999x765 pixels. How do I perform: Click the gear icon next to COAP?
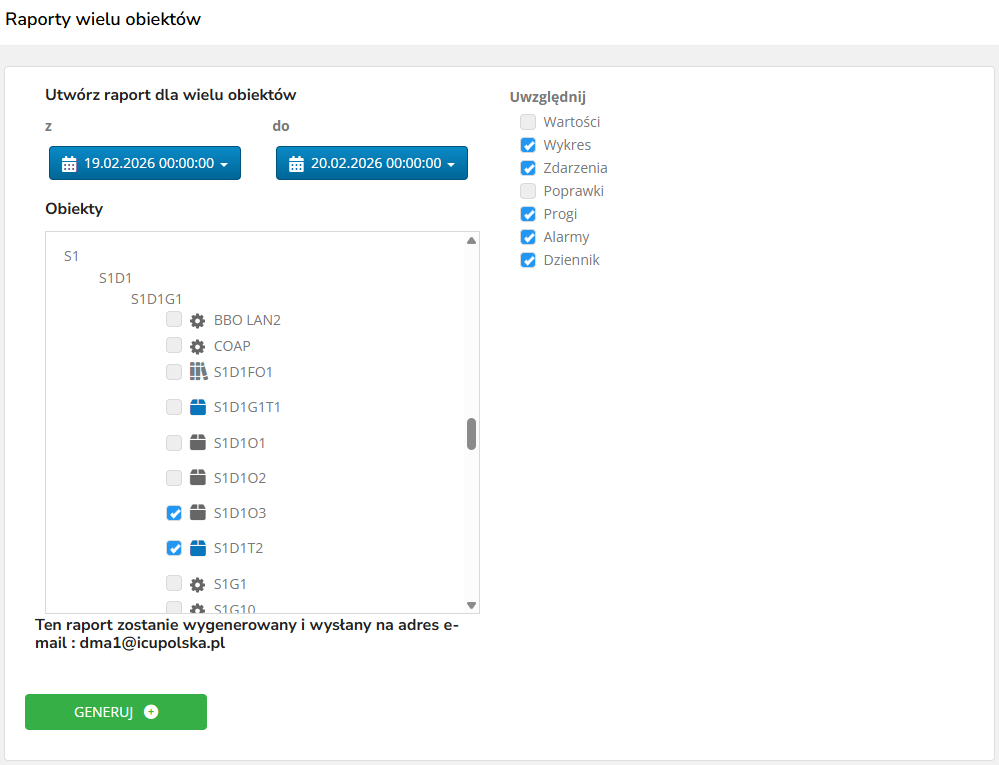(197, 346)
